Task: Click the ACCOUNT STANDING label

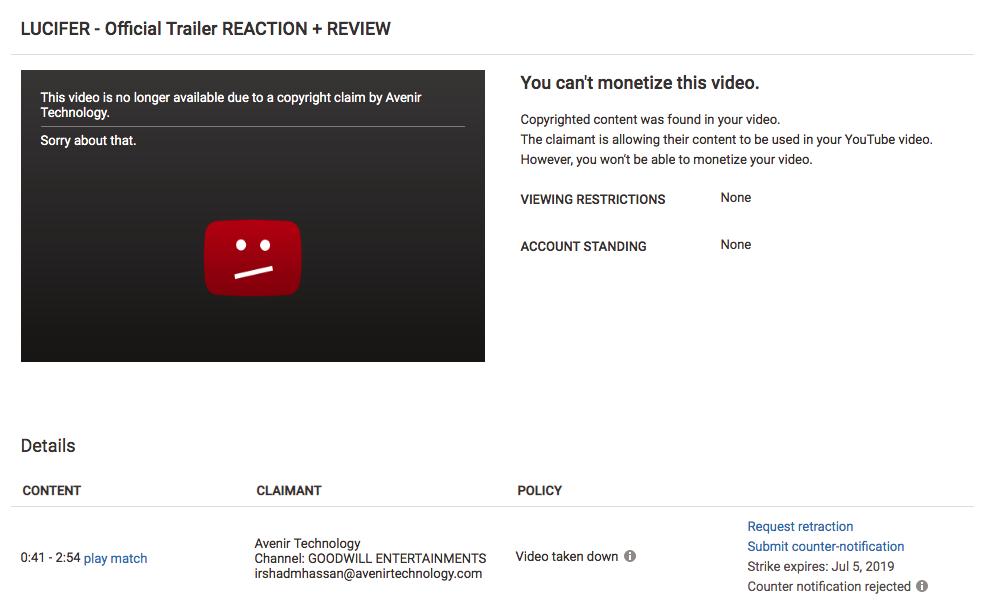Action: click(x=583, y=247)
